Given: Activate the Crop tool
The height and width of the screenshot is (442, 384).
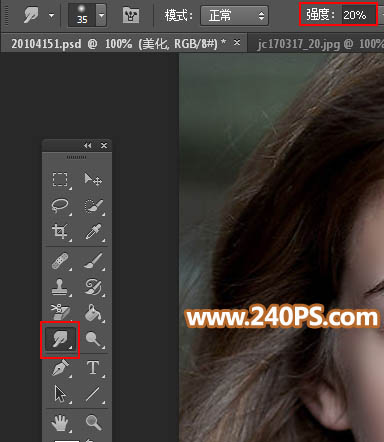Looking at the screenshot, I should pyautogui.click(x=60, y=232).
